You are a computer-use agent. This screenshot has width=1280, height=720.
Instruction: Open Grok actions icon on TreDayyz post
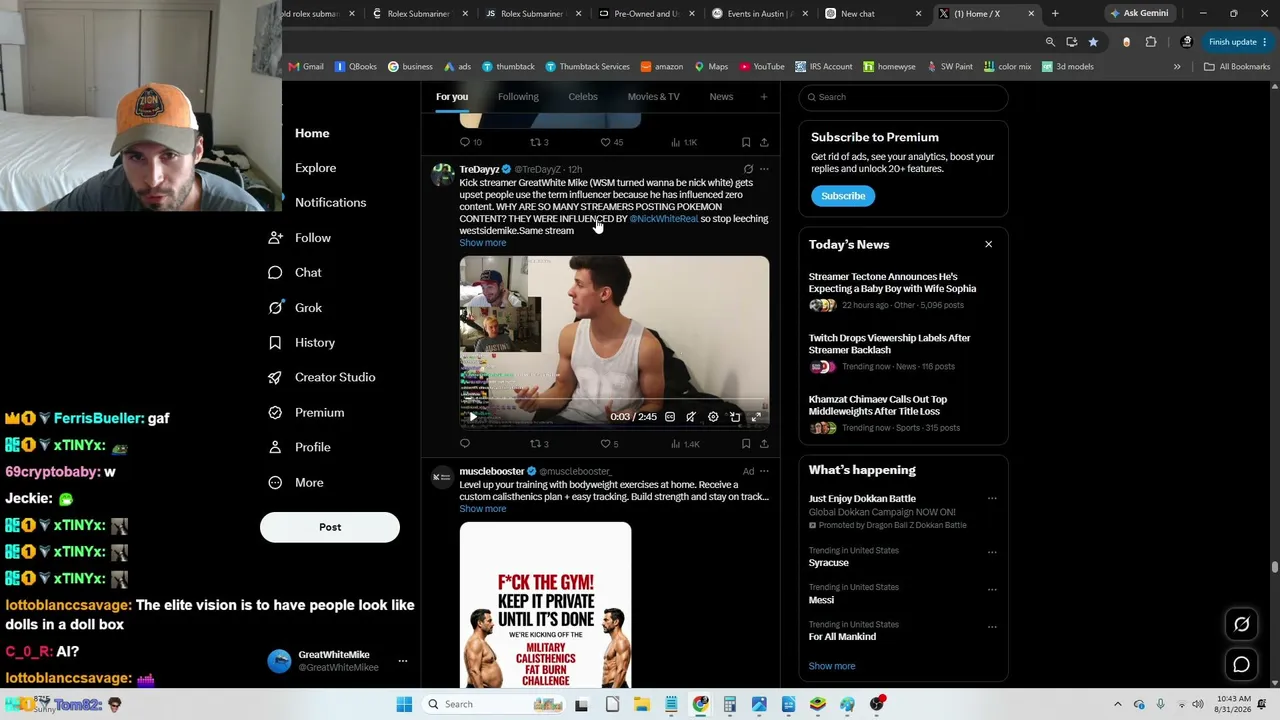pos(748,169)
